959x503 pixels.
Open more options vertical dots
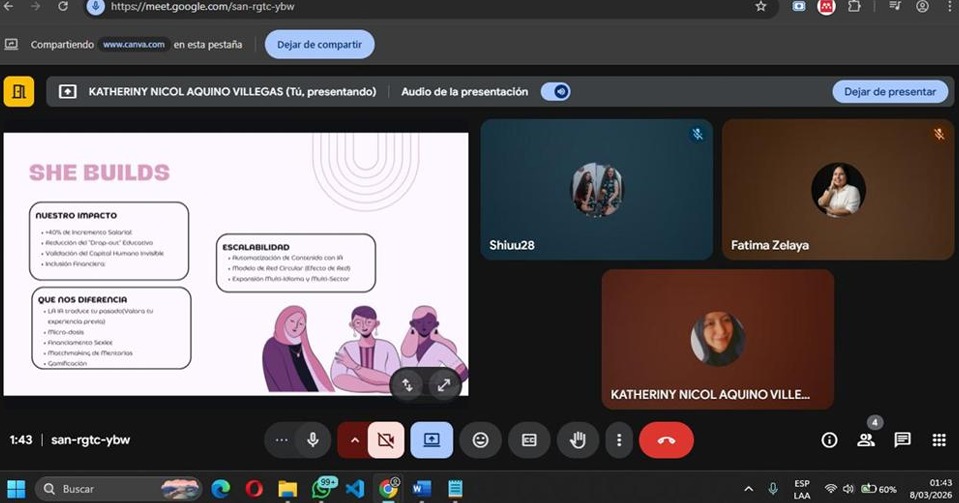pos(619,440)
